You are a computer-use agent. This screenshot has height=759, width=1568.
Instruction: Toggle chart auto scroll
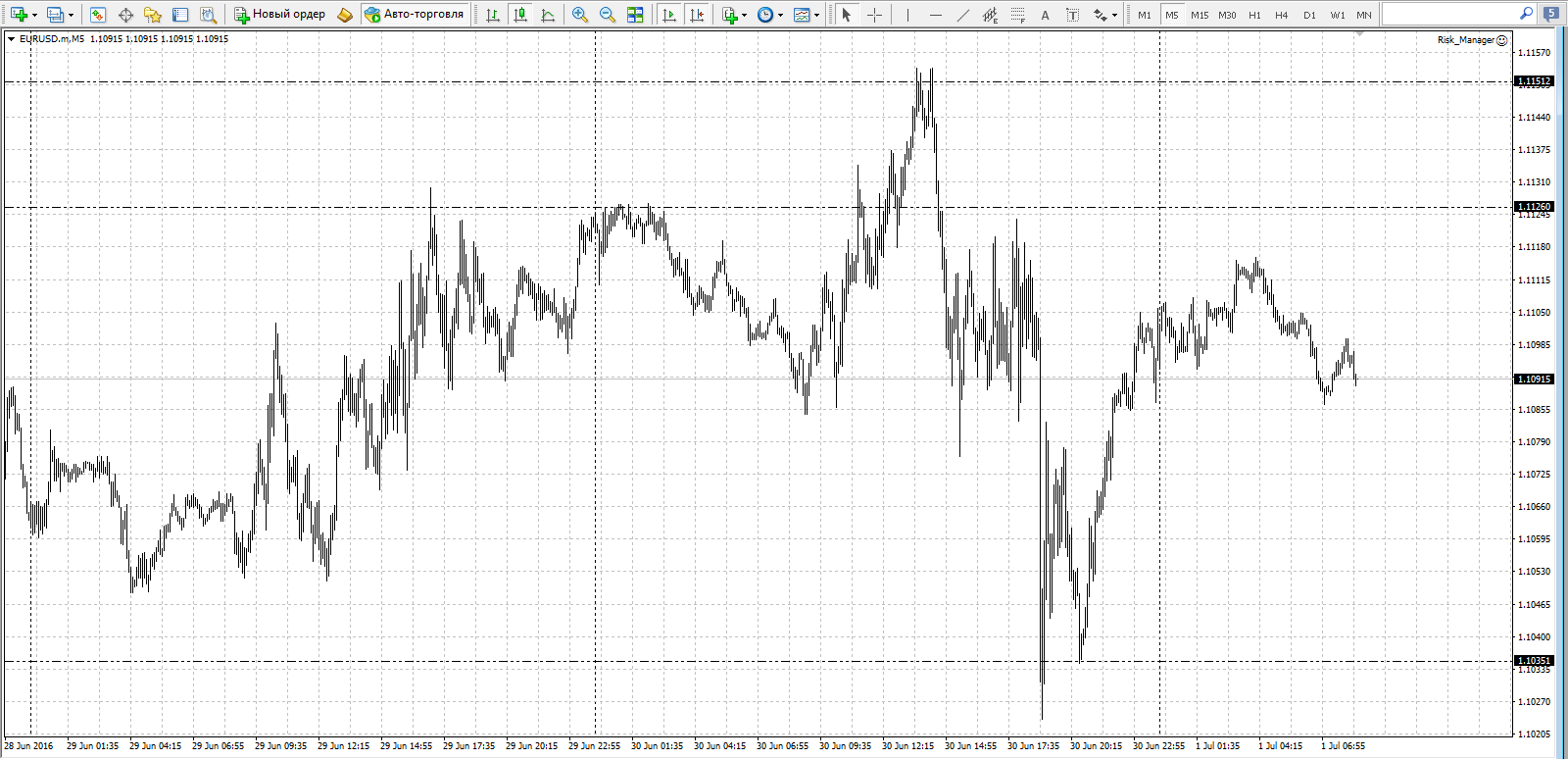(x=669, y=15)
